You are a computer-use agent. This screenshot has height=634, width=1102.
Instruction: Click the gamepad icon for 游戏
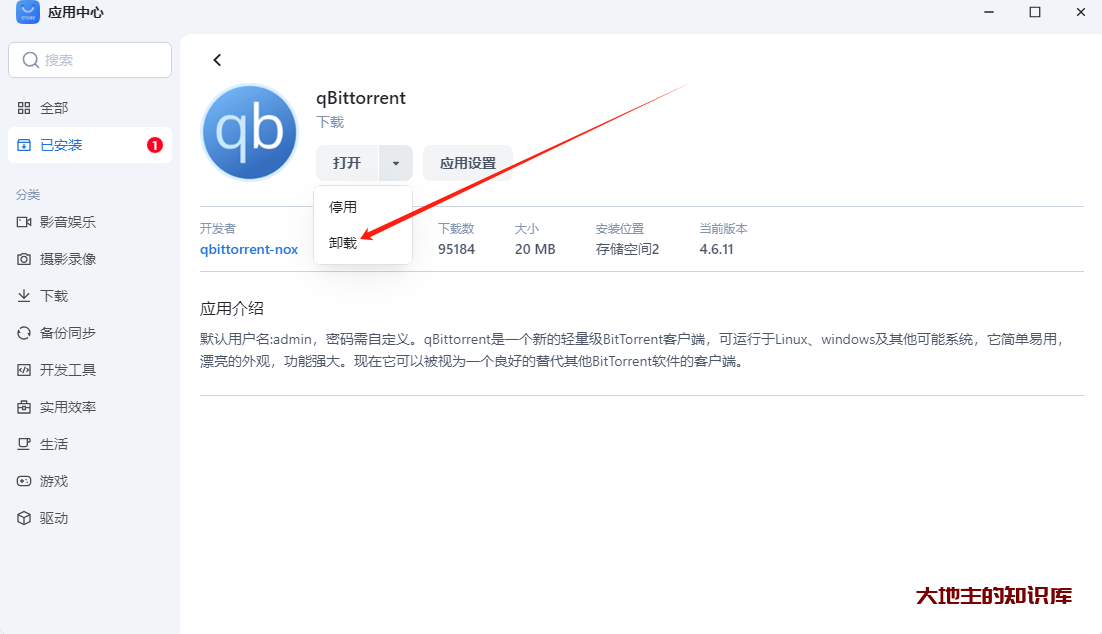(x=24, y=481)
